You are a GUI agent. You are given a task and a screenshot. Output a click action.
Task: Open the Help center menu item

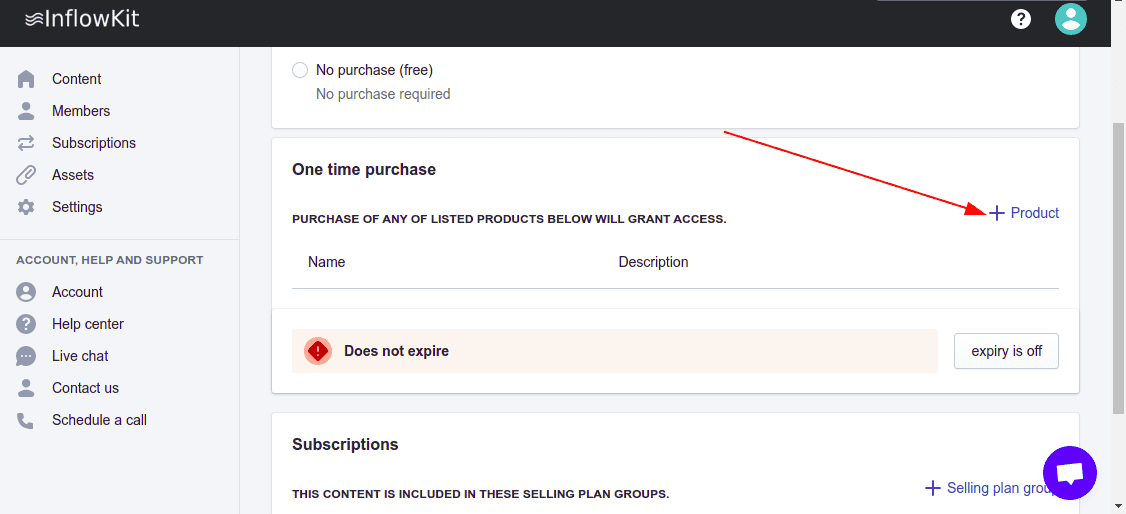point(88,324)
